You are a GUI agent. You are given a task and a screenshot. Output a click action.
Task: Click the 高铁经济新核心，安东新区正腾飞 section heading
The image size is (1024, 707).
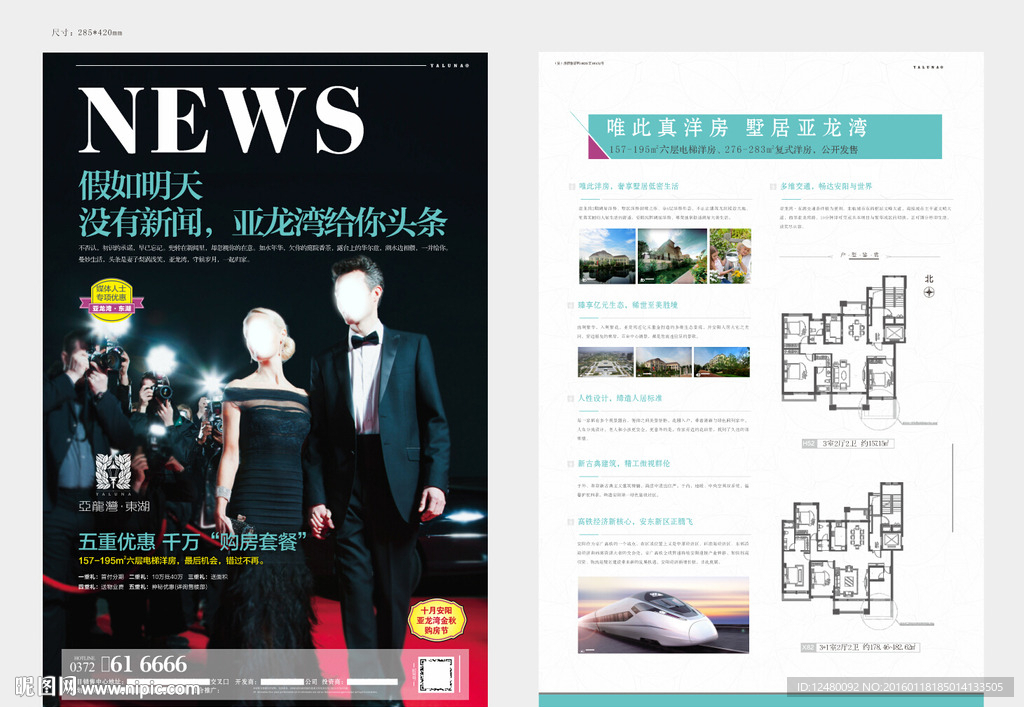pyautogui.click(x=635, y=522)
